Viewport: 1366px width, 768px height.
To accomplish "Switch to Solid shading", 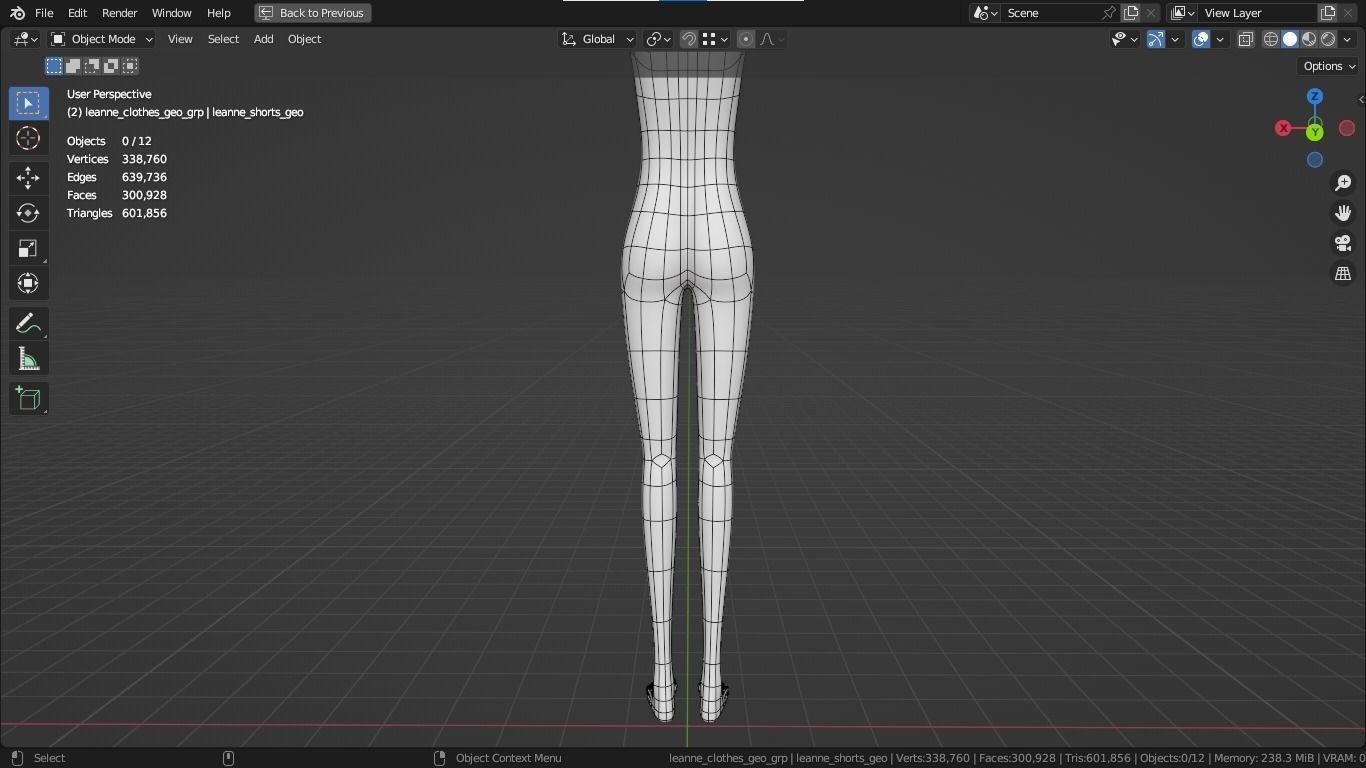I will (1290, 39).
